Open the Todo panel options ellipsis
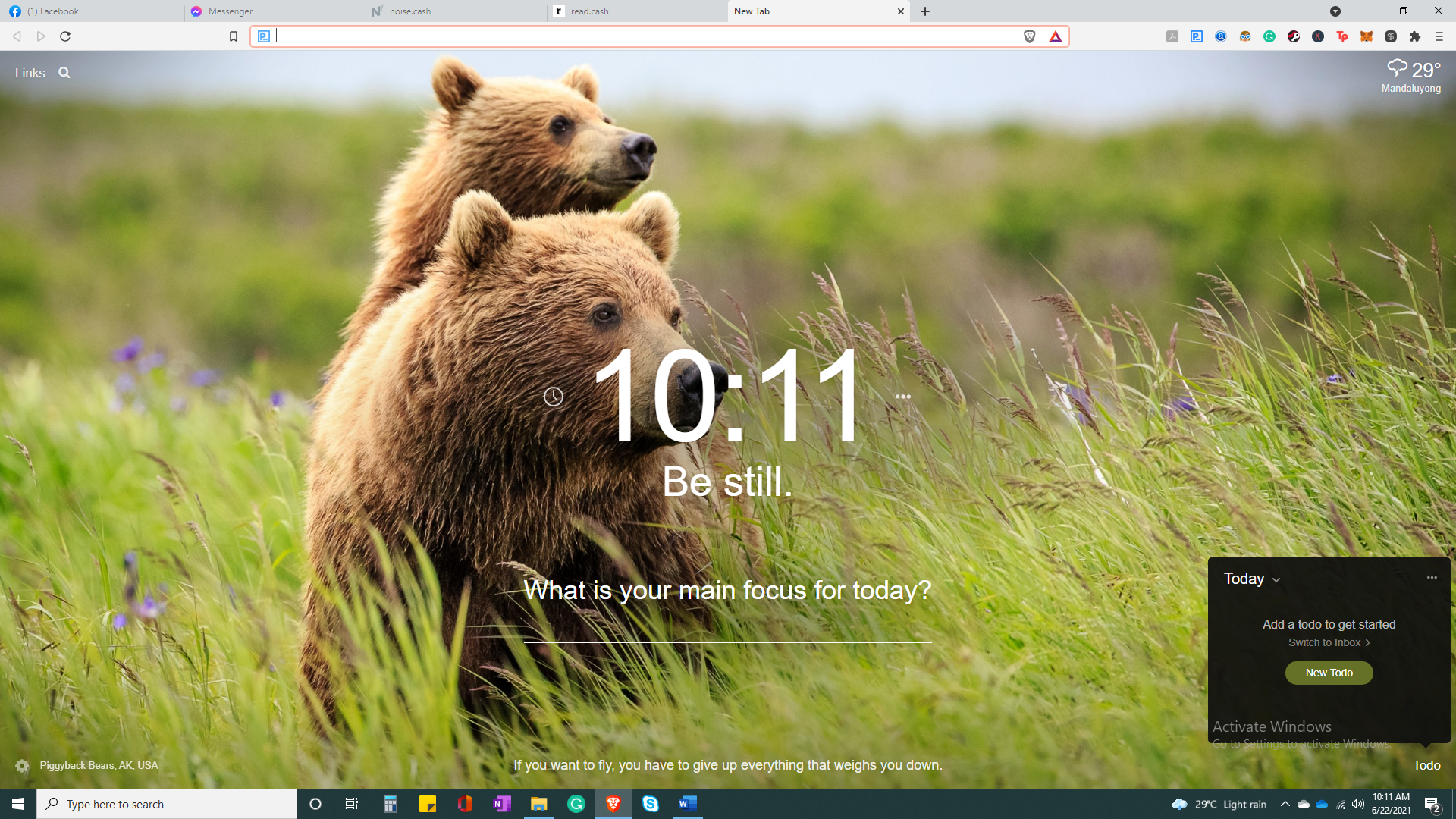The width and height of the screenshot is (1456, 819). point(1432,578)
